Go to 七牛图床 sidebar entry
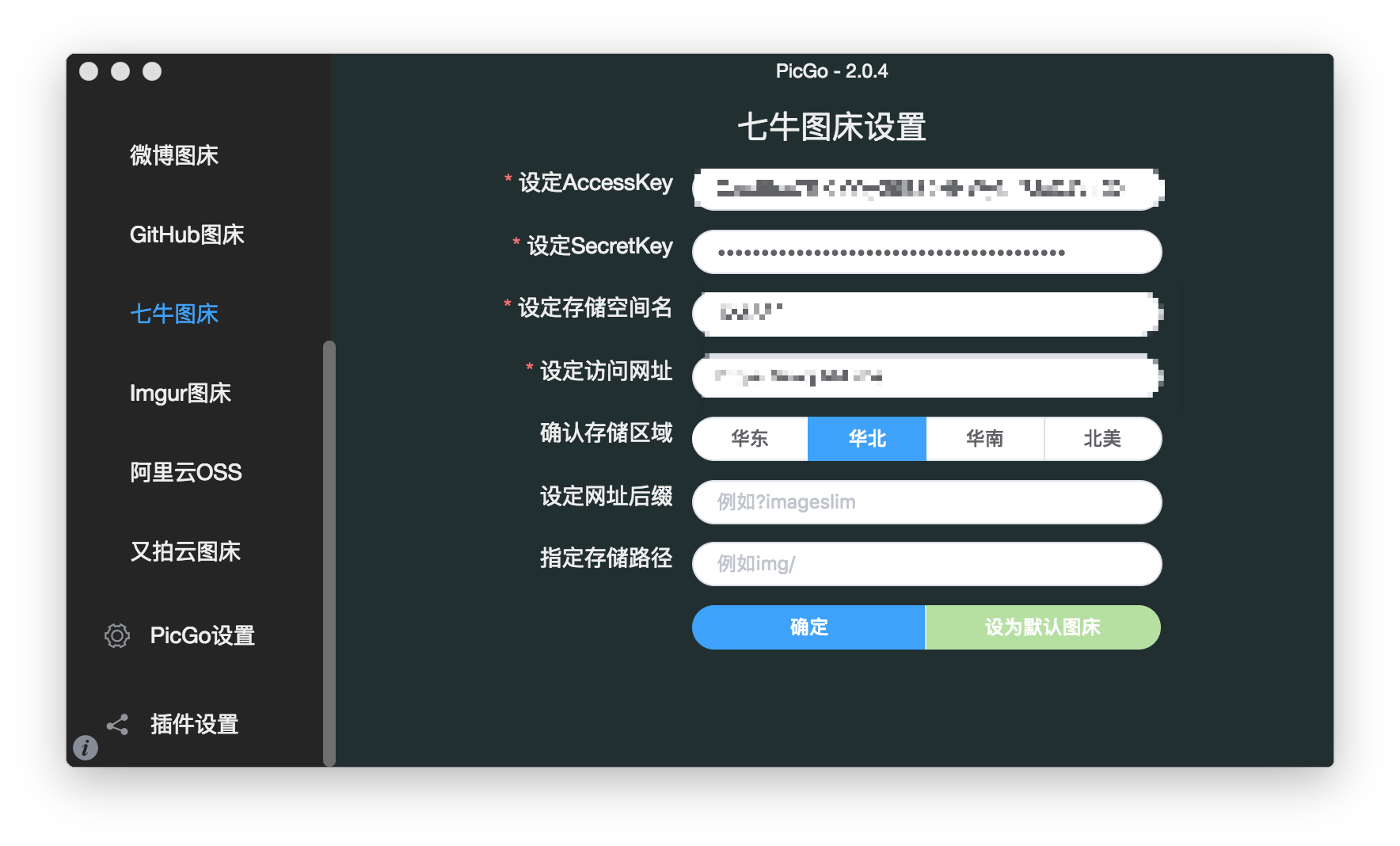The width and height of the screenshot is (1400, 846). [174, 314]
